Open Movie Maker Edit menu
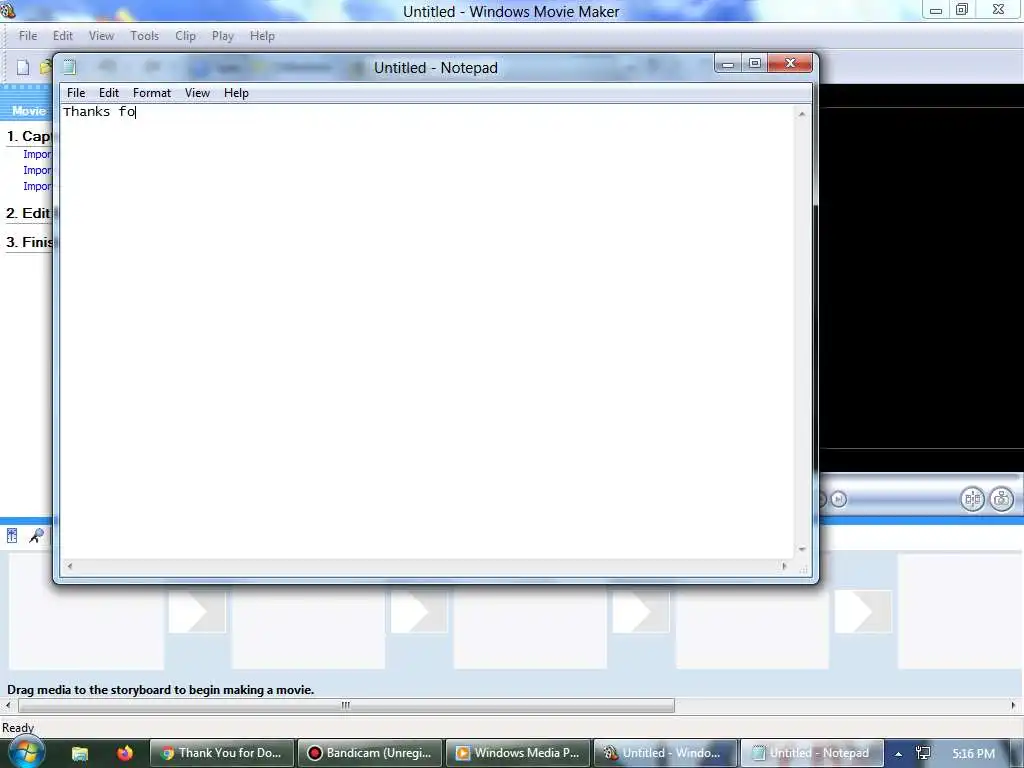The width and height of the screenshot is (1024, 768). pyautogui.click(x=63, y=36)
